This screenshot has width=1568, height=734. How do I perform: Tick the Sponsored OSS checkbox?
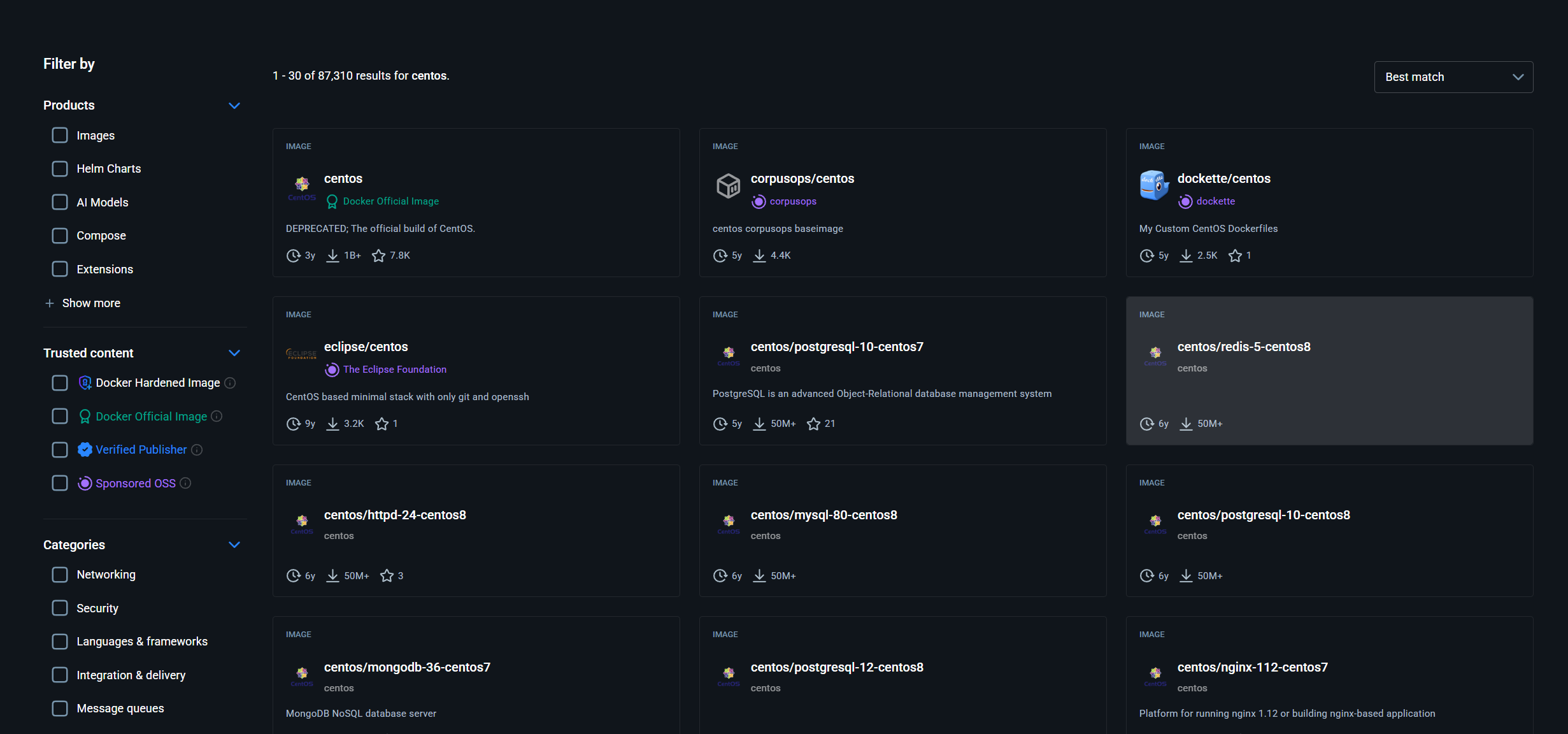(x=60, y=483)
